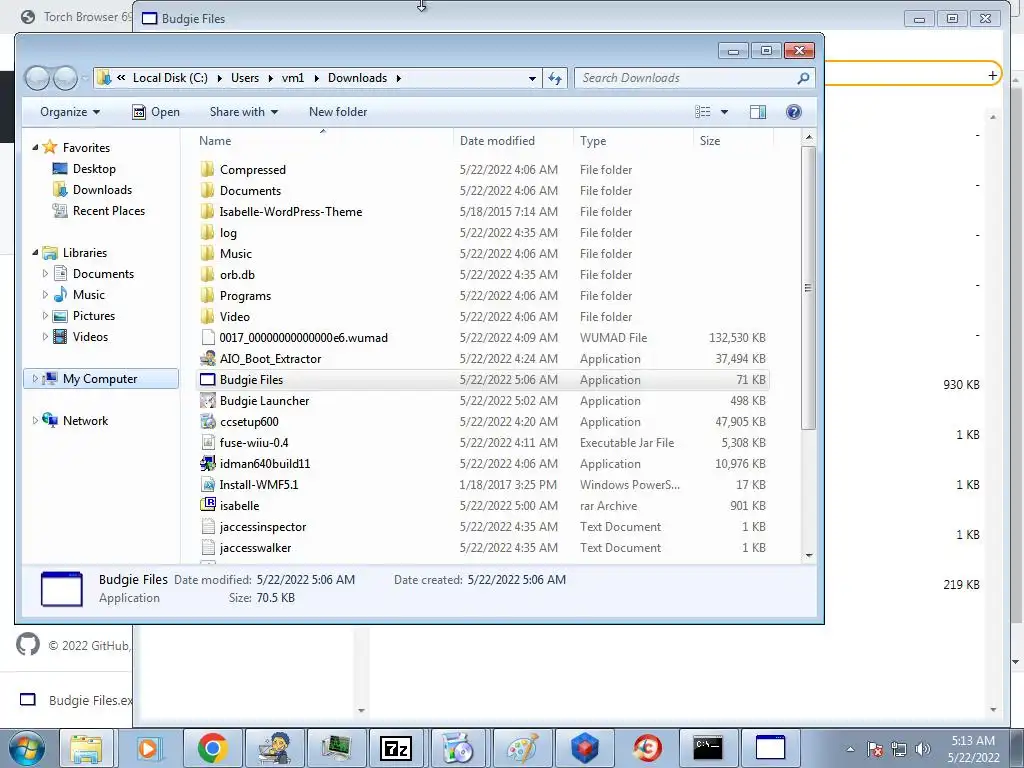Open the command prompt taskbar icon
Viewport: 1024px width, 768px height.
click(x=708, y=748)
